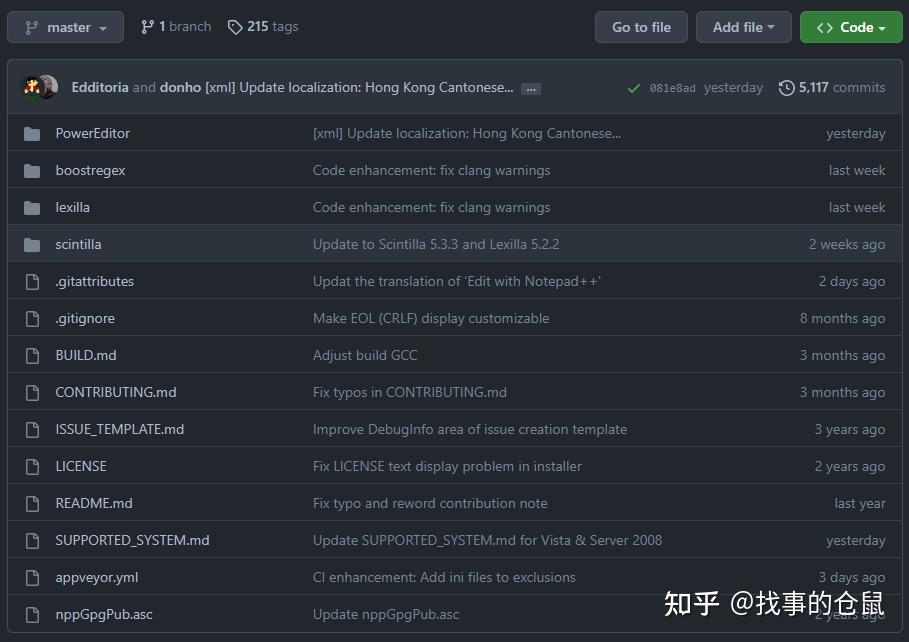Open 'Fix typos in CONTRIBUTING.md' commit
The image size is (909, 642).
coord(410,393)
